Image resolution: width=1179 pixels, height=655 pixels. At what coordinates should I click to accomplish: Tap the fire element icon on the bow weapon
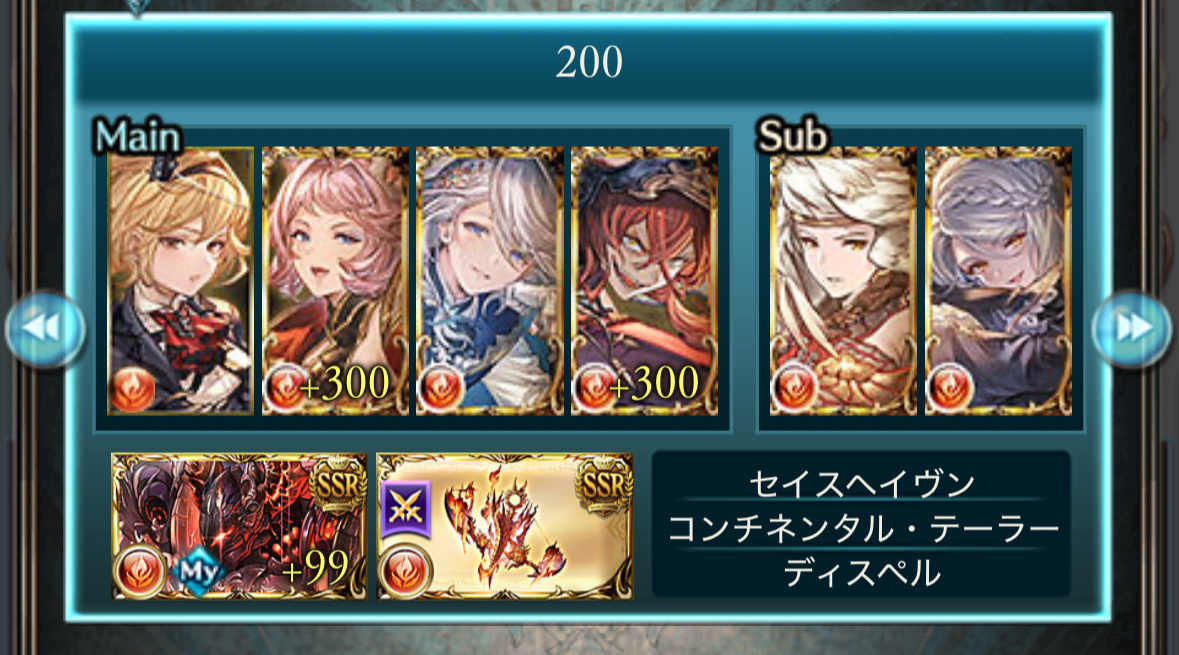[405, 573]
